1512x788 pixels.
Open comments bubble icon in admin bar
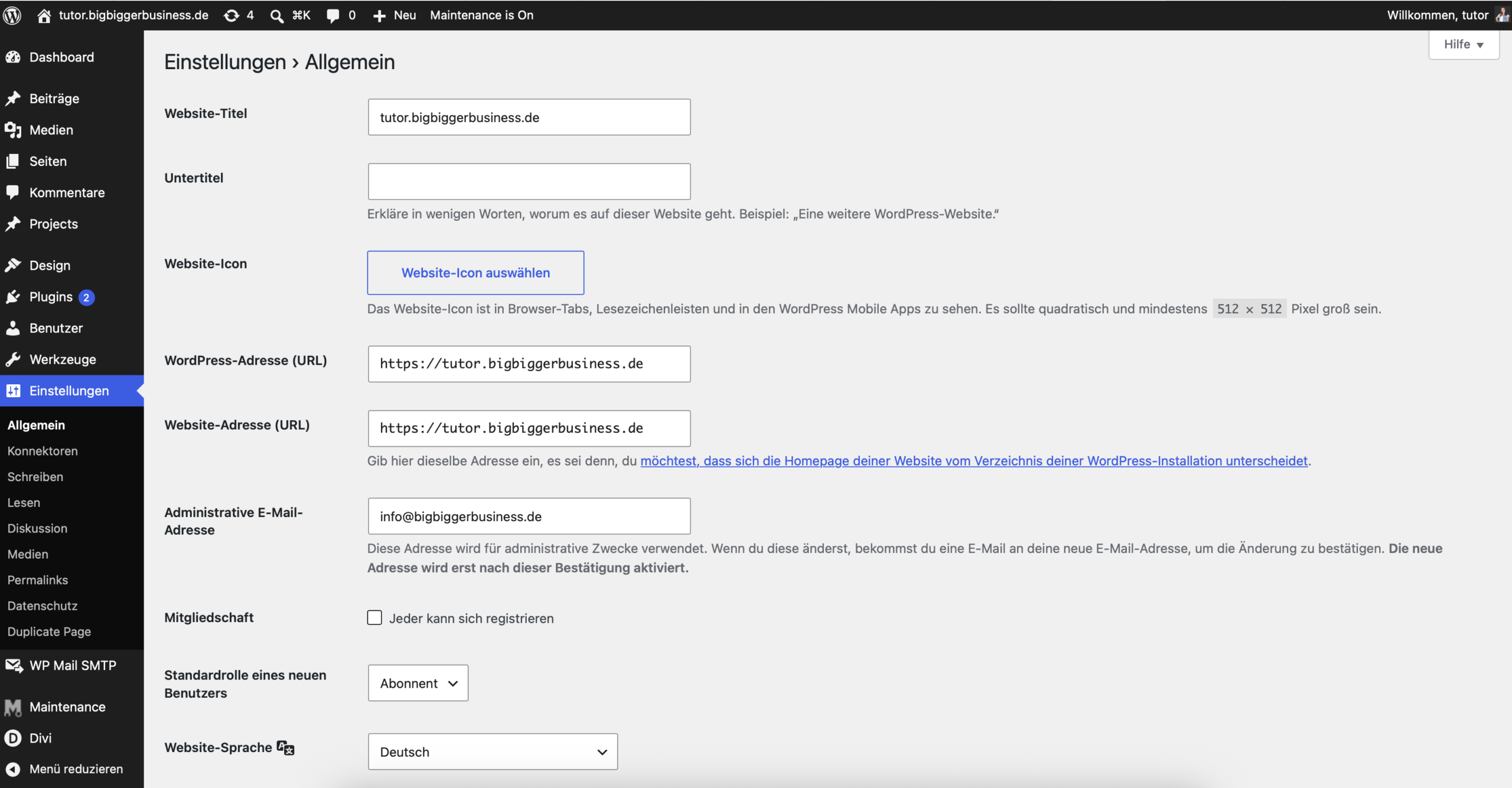(333, 15)
